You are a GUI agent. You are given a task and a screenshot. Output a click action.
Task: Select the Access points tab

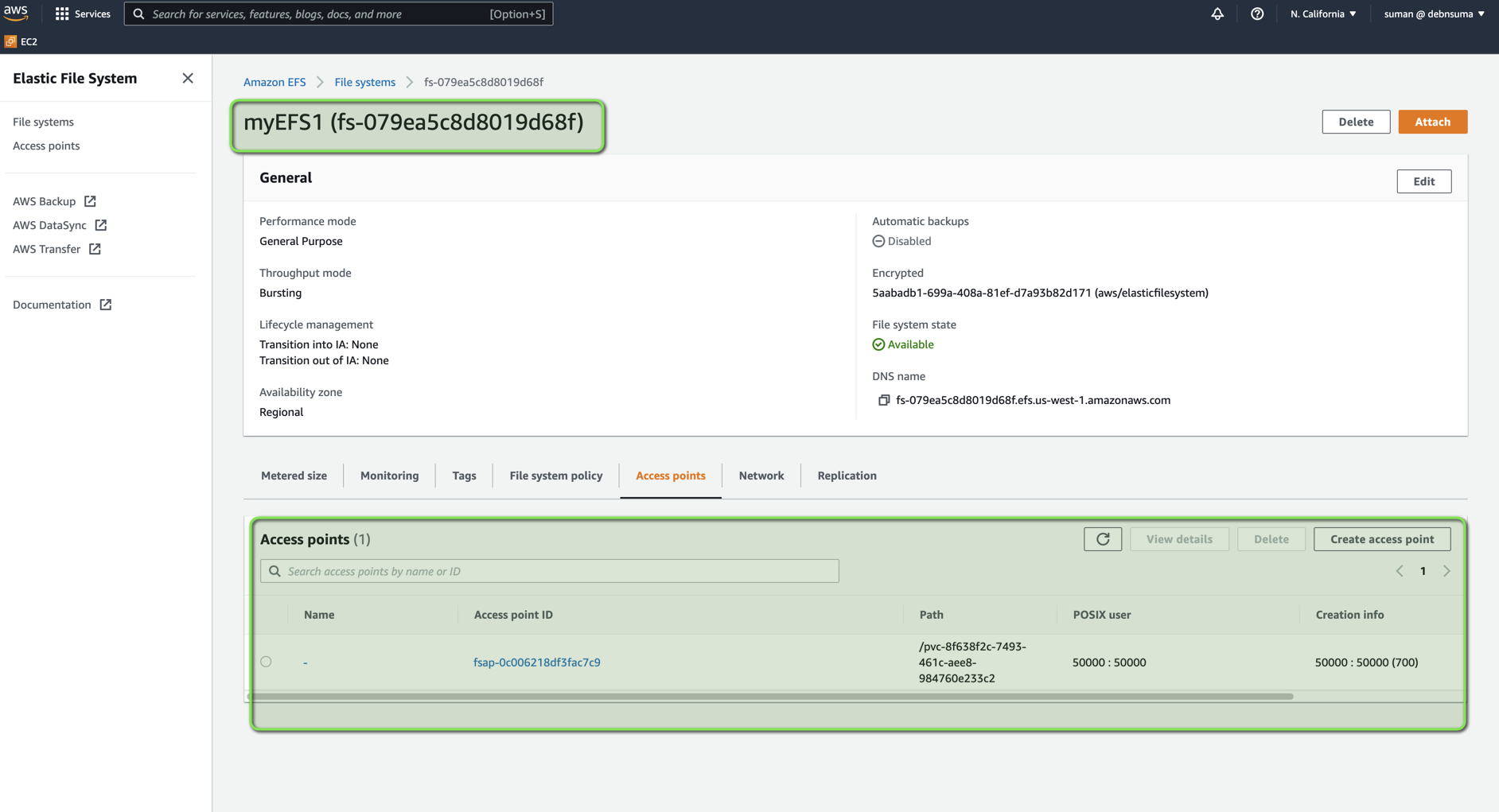[670, 476]
